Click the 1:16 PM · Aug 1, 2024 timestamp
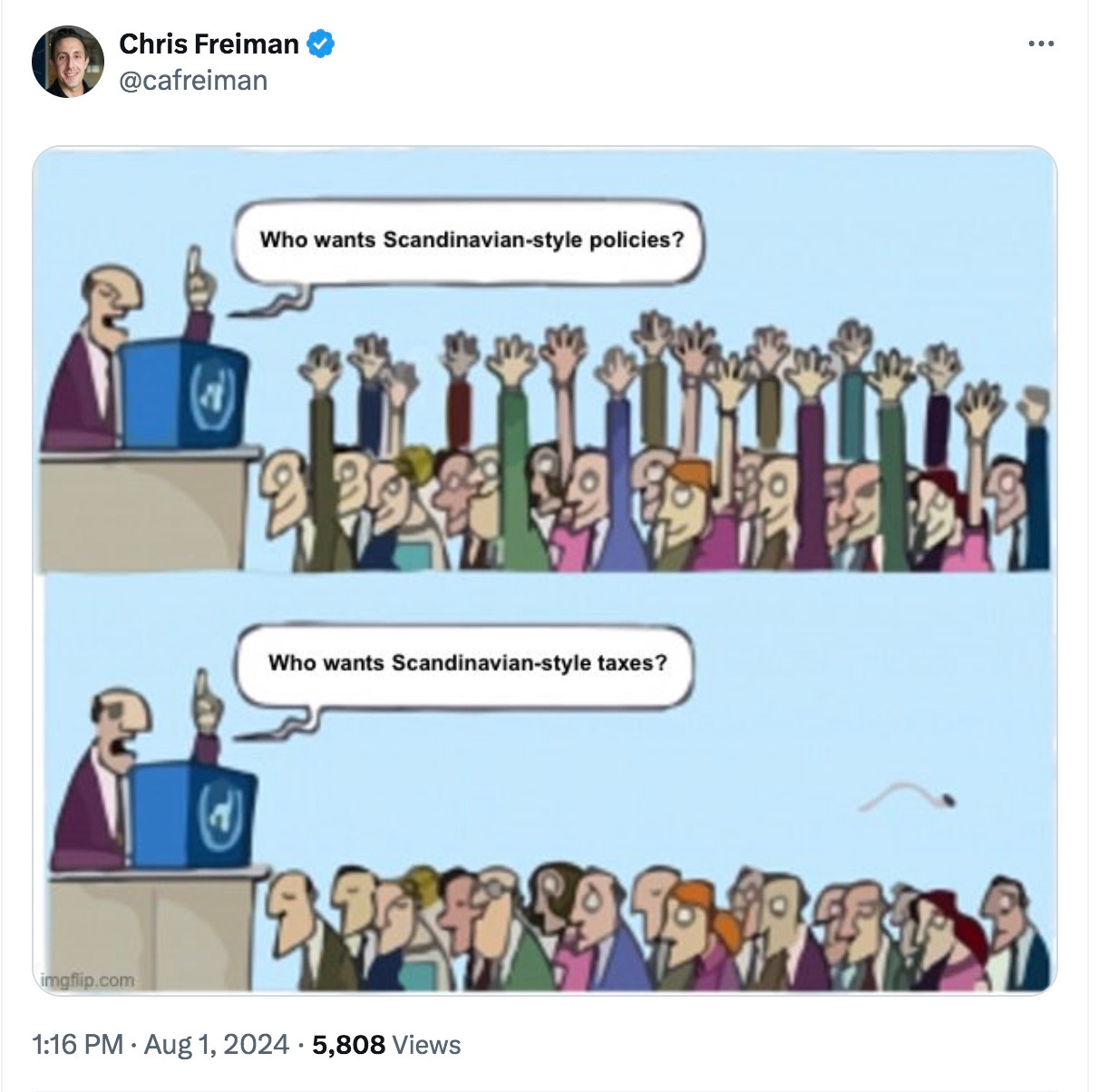The image size is (1099, 1092). (x=160, y=1044)
